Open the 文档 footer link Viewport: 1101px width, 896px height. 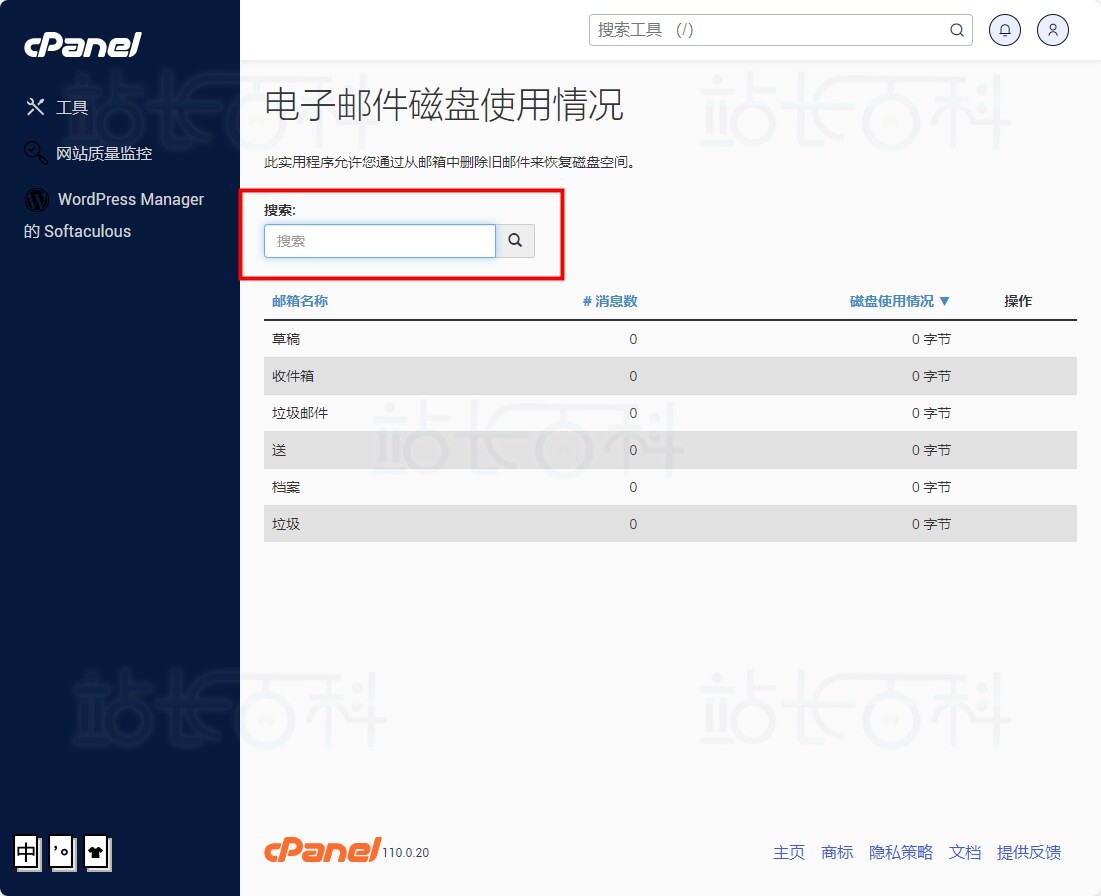[x=964, y=852]
